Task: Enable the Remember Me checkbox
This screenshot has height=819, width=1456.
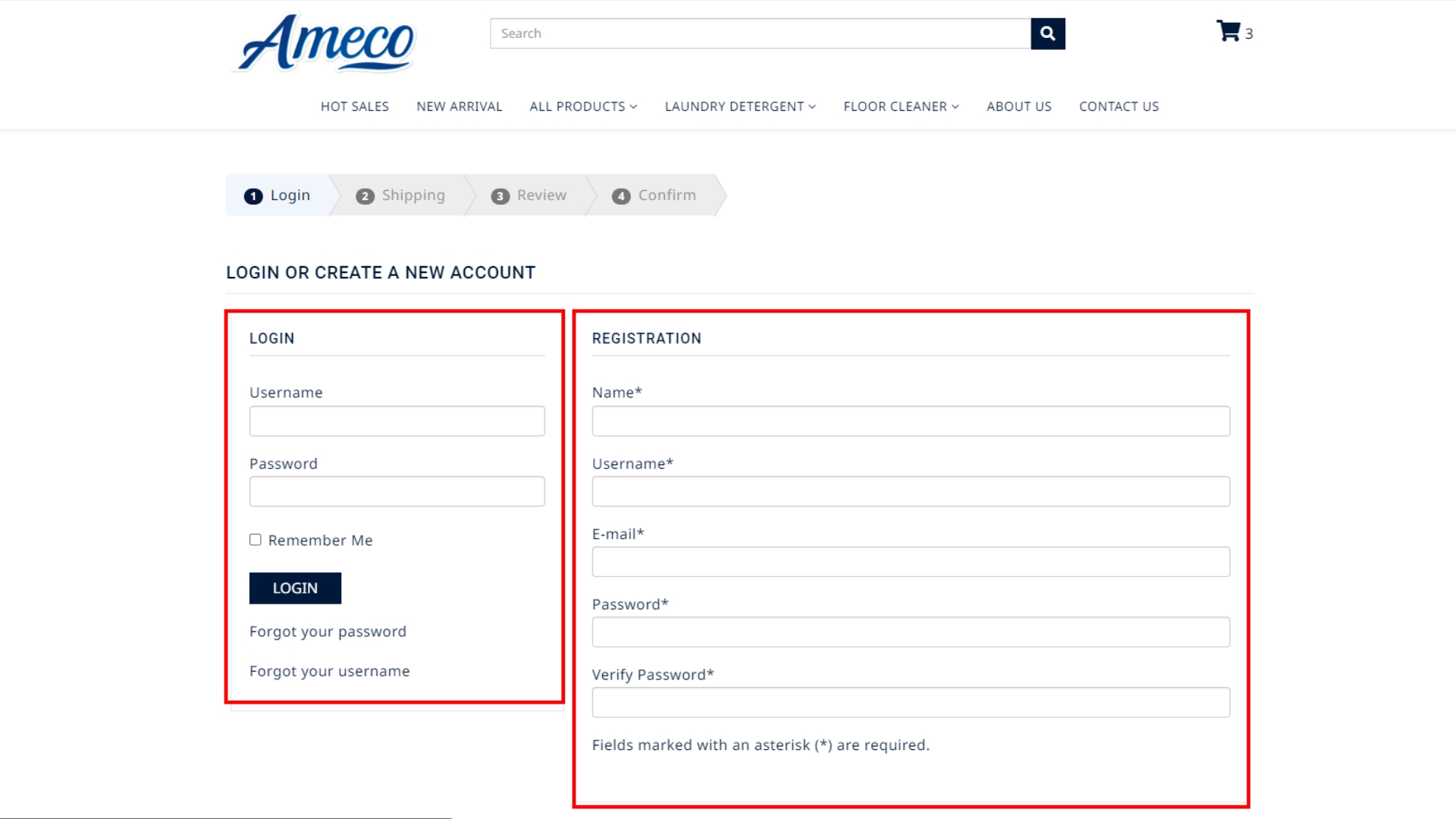Action: (x=256, y=540)
